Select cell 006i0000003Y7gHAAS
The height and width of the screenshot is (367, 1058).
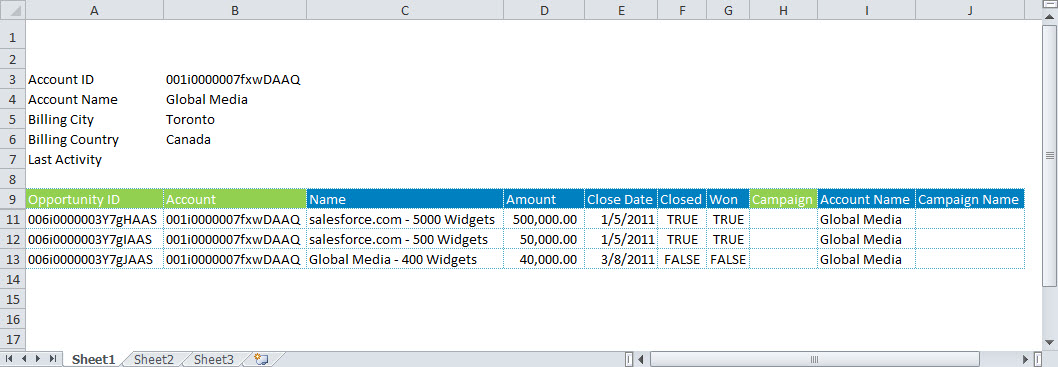94,219
